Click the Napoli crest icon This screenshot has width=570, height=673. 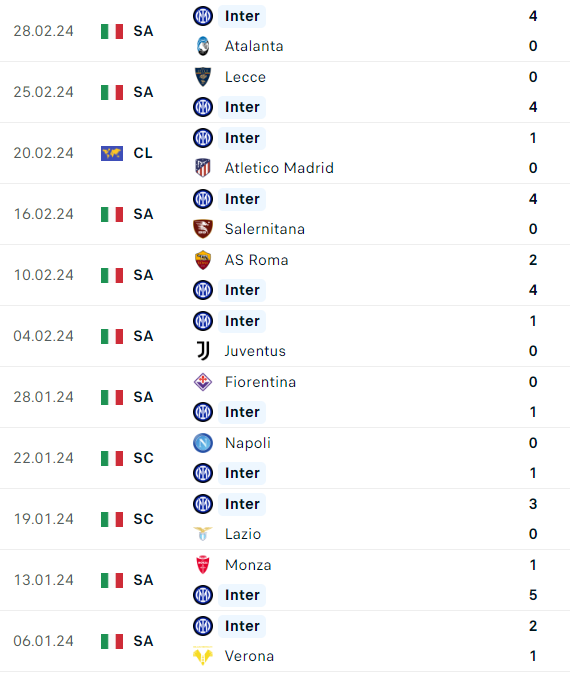pos(203,443)
